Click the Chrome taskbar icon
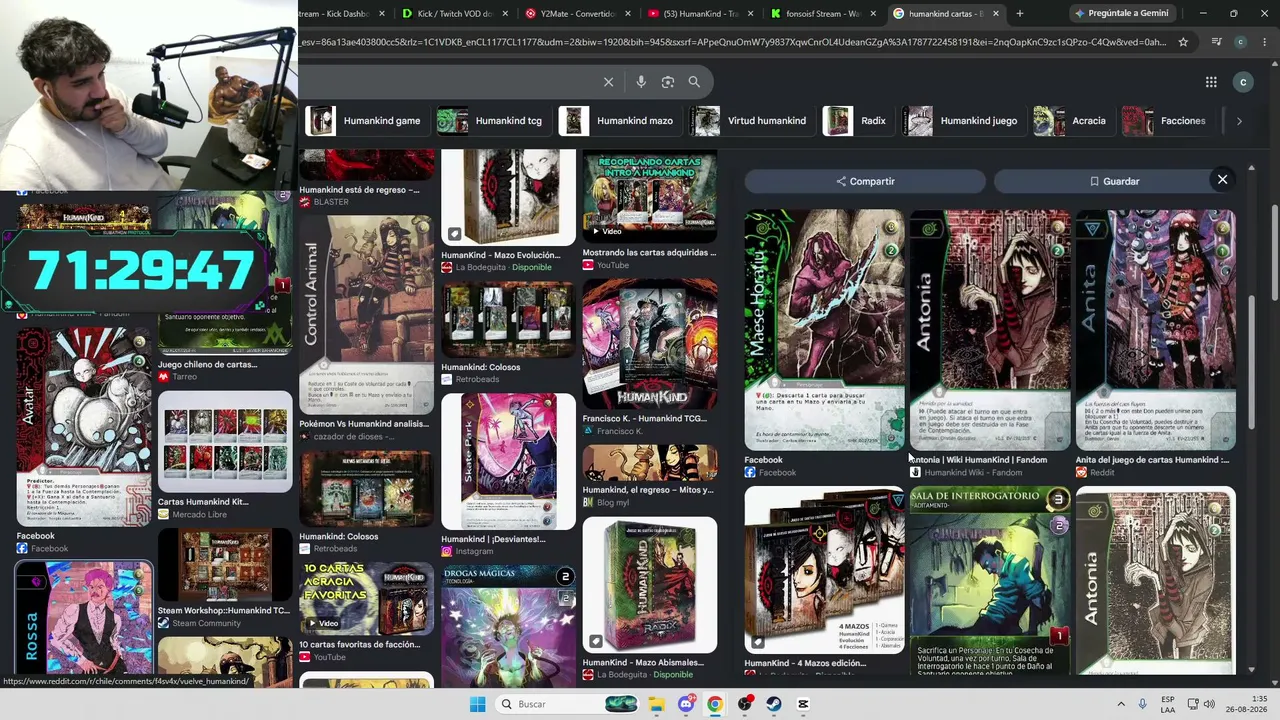Image resolution: width=1280 pixels, height=720 pixels. (x=714, y=704)
